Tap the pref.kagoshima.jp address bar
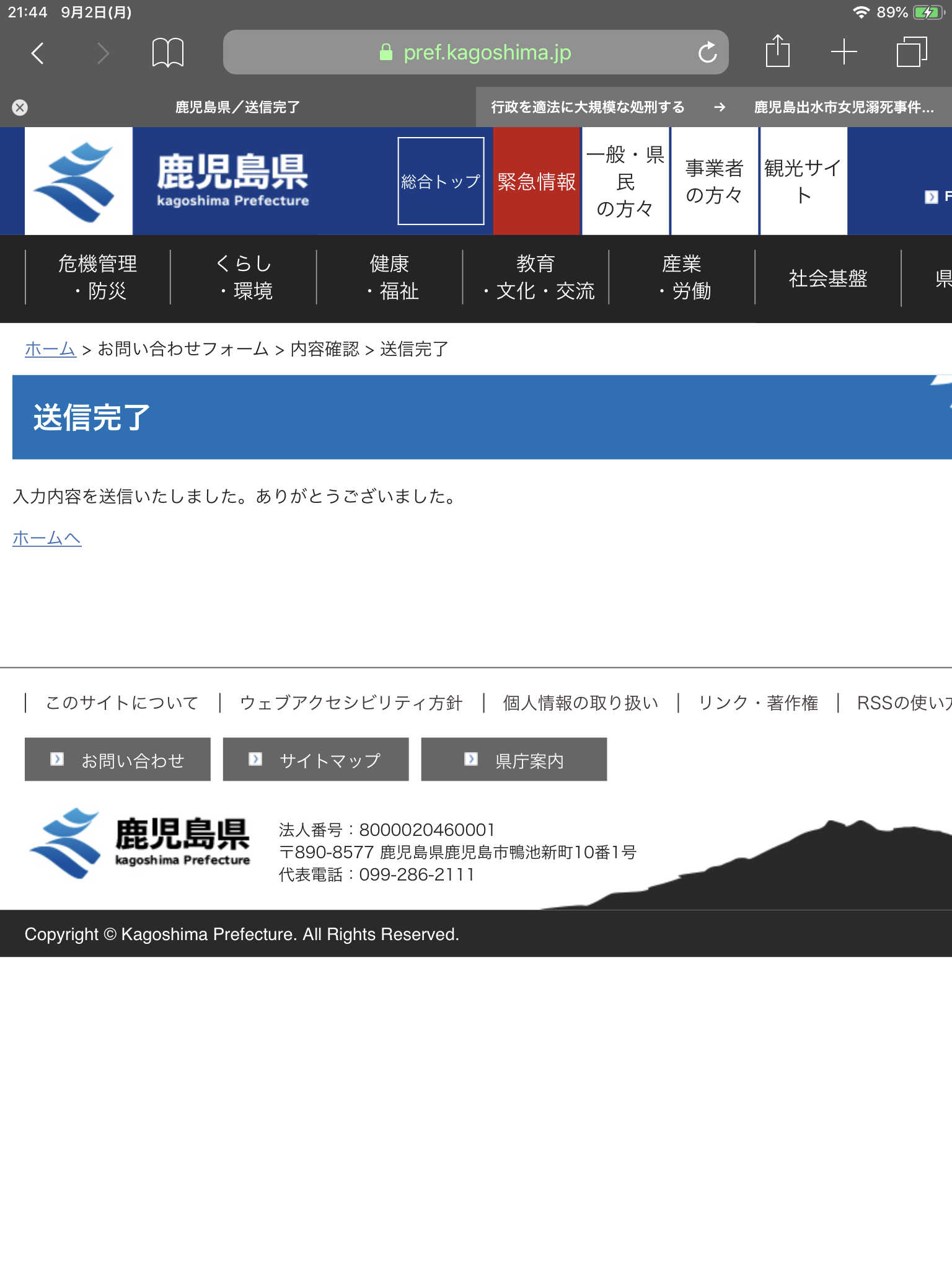 [475, 53]
